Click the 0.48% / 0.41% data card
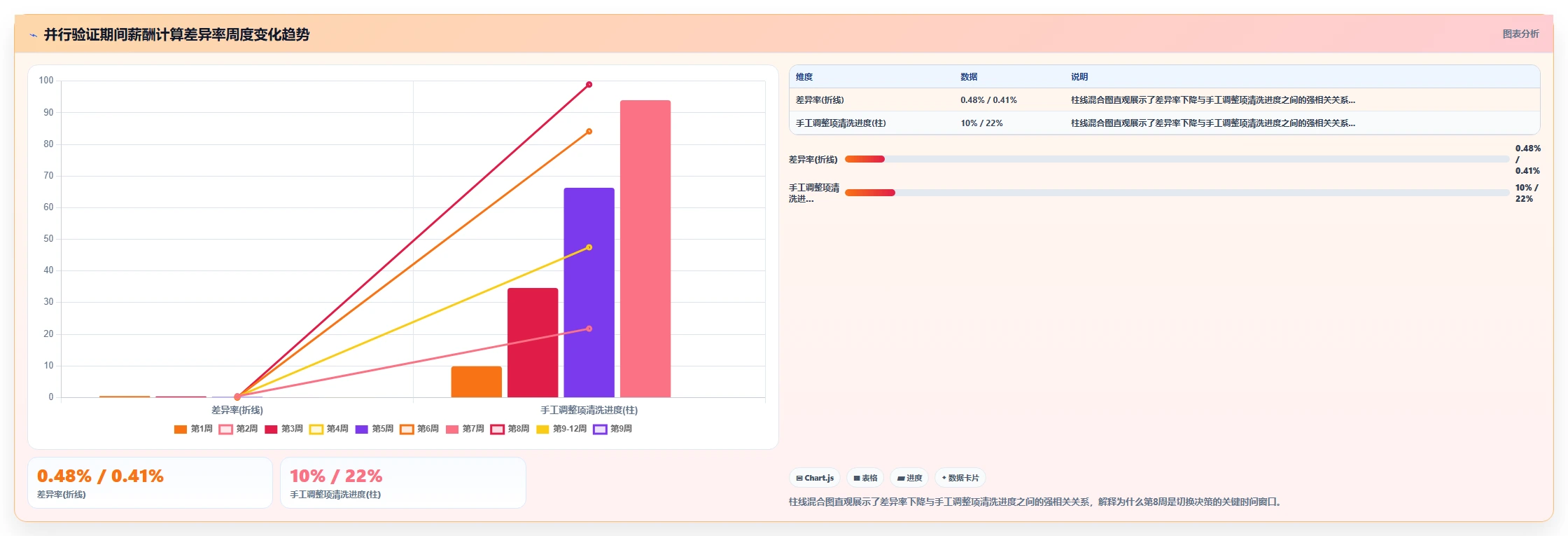Image resolution: width=1568 pixels, height=536 pixels. [150, 483]
